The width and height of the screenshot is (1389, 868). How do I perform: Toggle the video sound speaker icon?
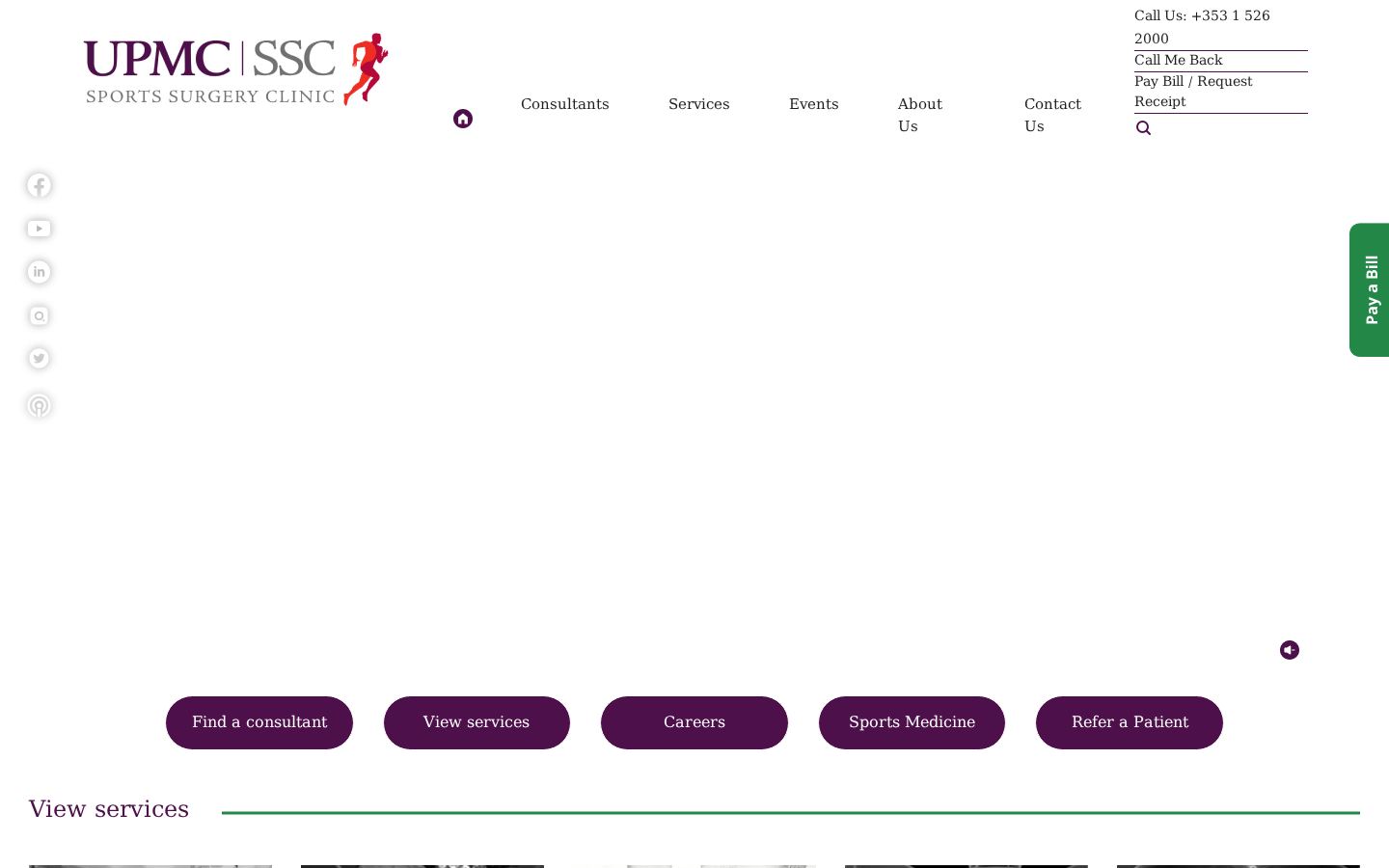(1290, 650)
